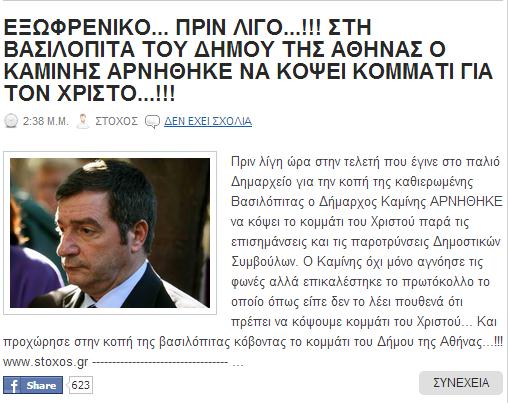The height and width of the screenshot is (403, 508).
Task: Click the Facebook f logo
Action: (x=13, y=385)
